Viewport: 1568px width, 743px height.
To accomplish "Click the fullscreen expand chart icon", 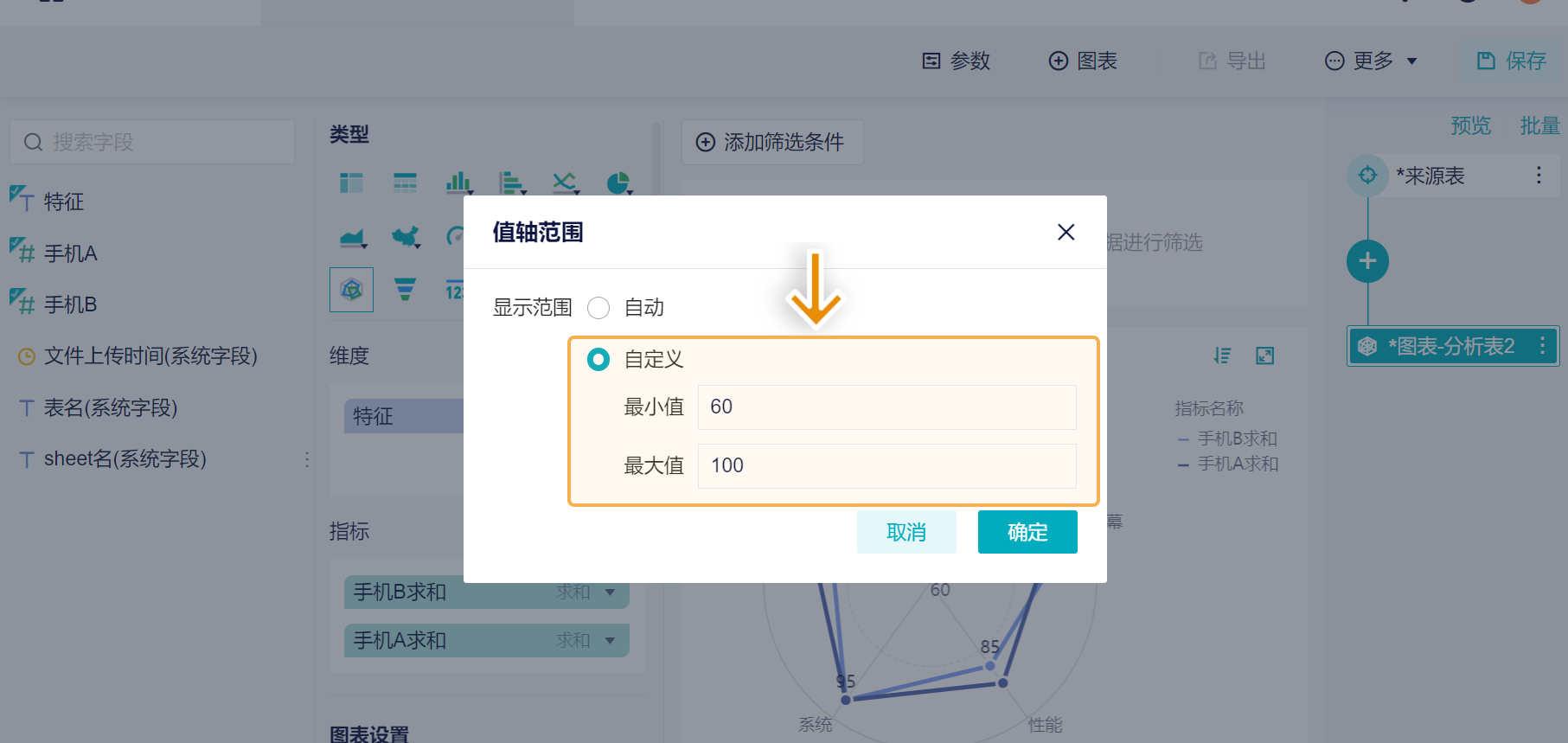I will click(x=1265, y=355).
